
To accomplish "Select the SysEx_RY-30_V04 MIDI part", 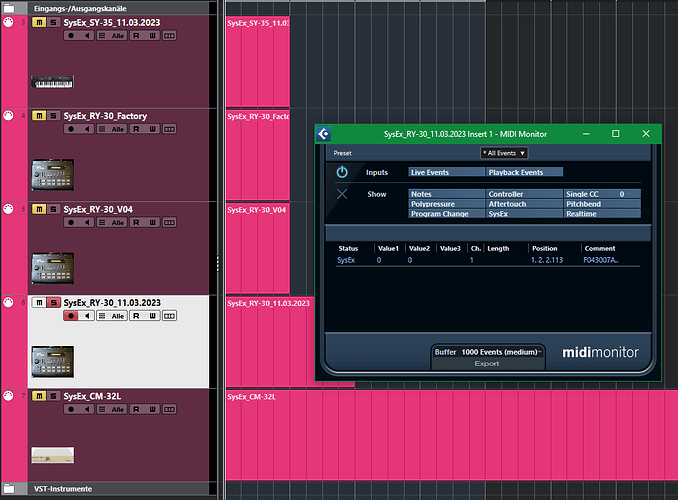I will tap(258, 248).
